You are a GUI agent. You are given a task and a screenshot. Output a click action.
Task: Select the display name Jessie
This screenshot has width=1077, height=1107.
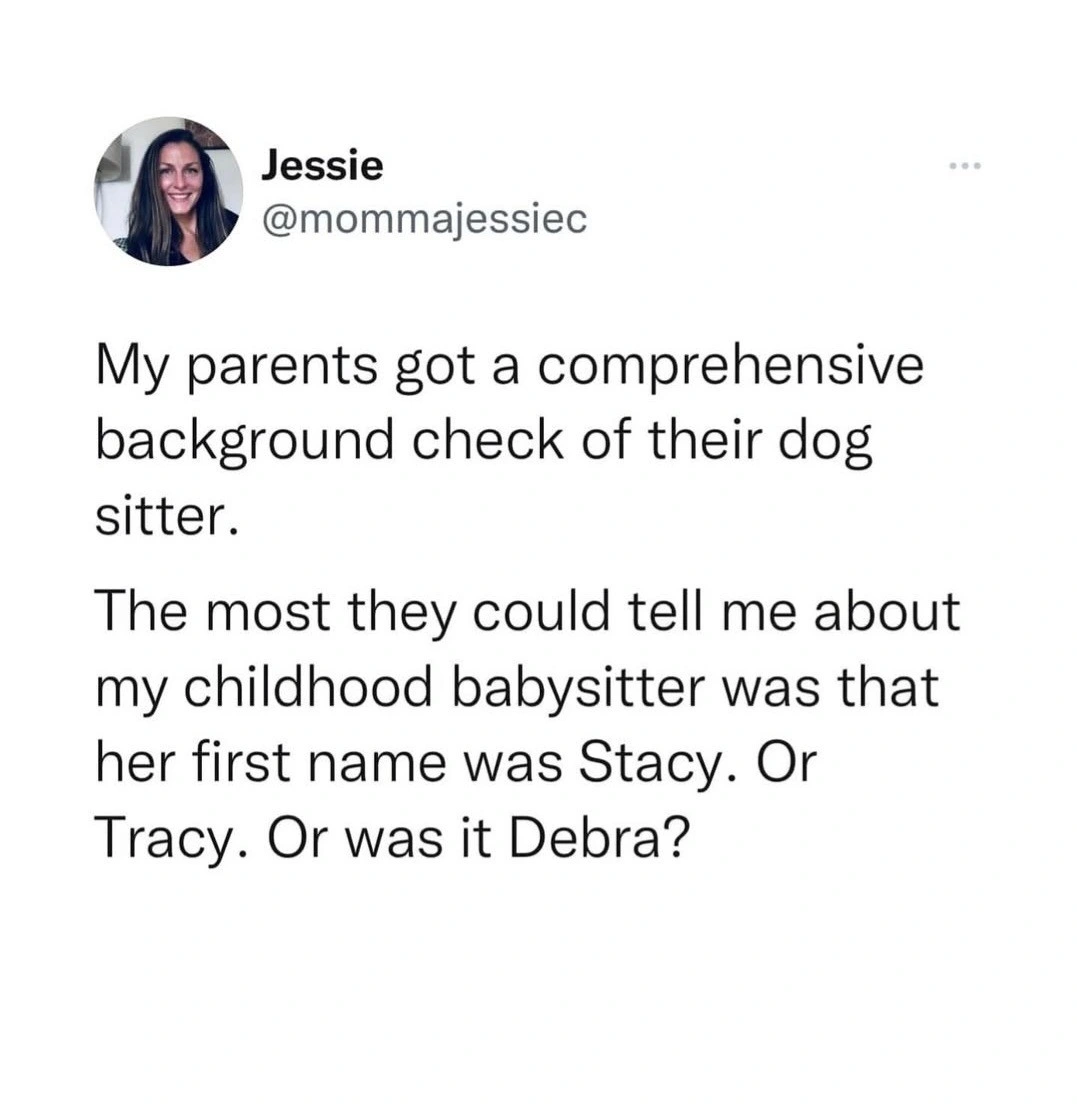coord(320,164)
